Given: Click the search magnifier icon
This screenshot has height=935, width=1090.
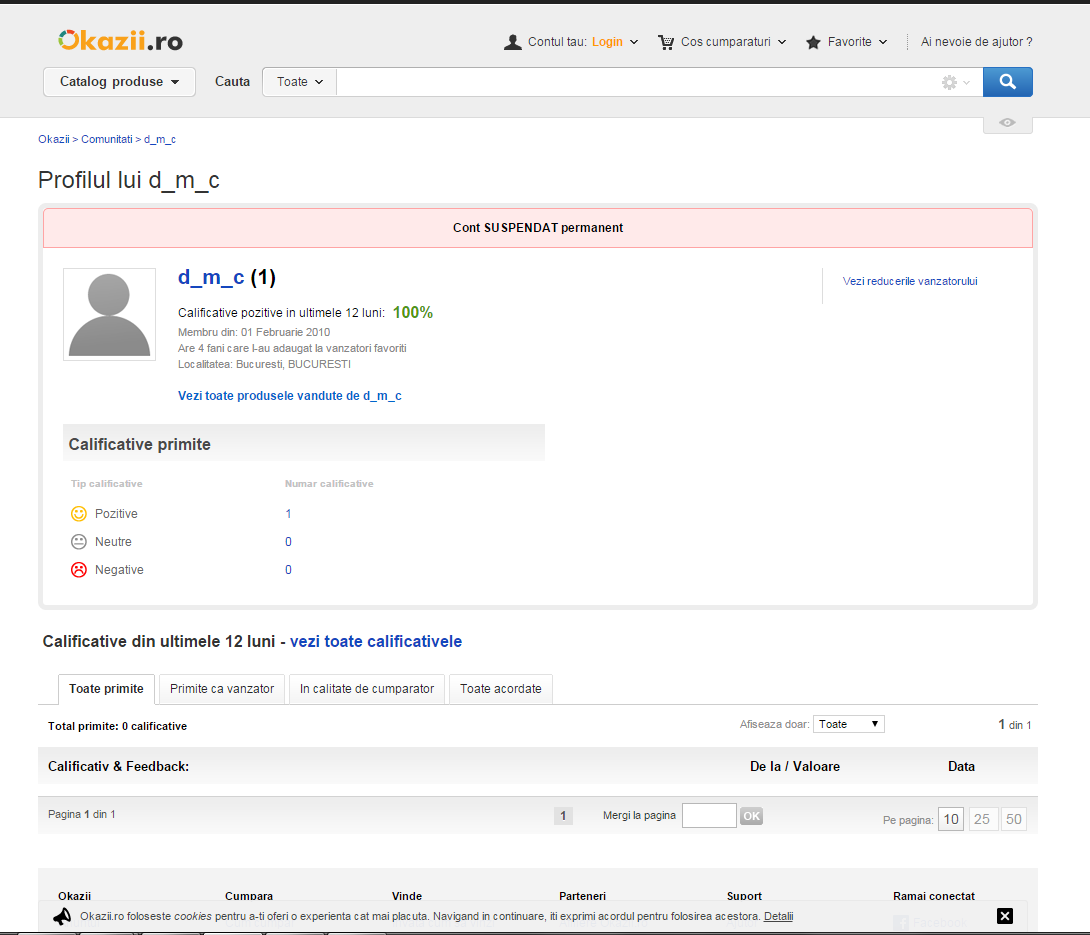Looking at the screenshot, I should coord(1007,81).
